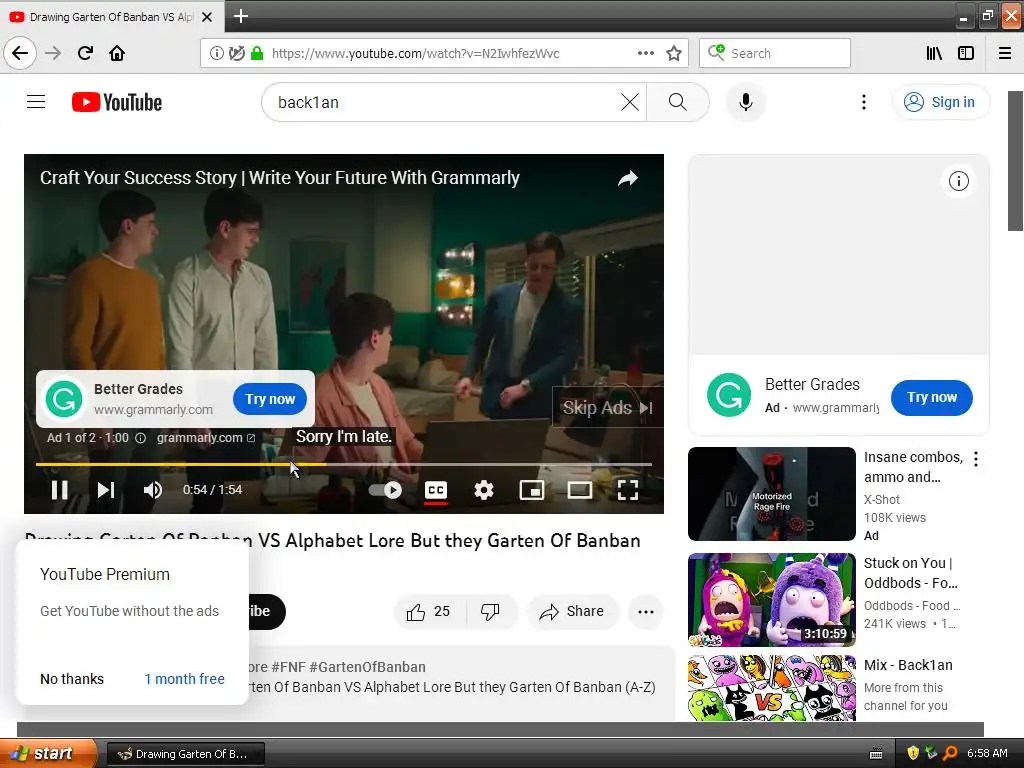
Task: Open the Windows Start menu
Action: (47, 753)
